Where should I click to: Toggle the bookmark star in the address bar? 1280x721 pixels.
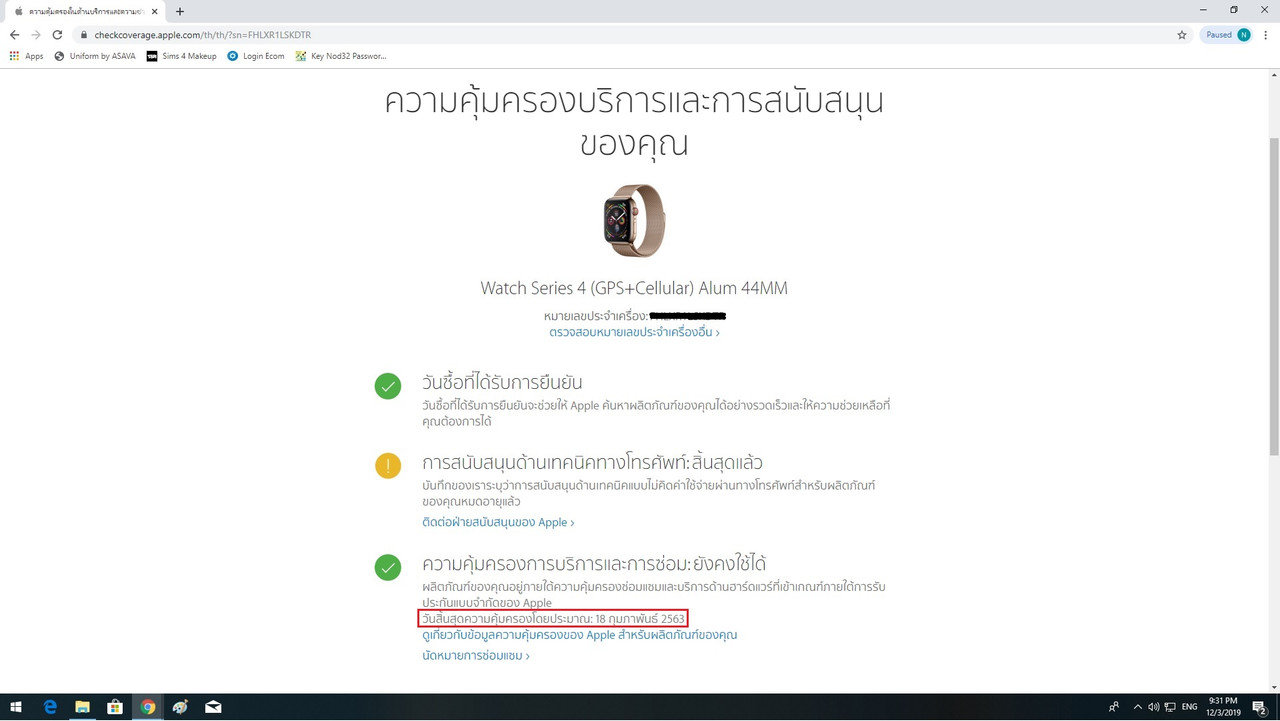(x=1181, y=33)
